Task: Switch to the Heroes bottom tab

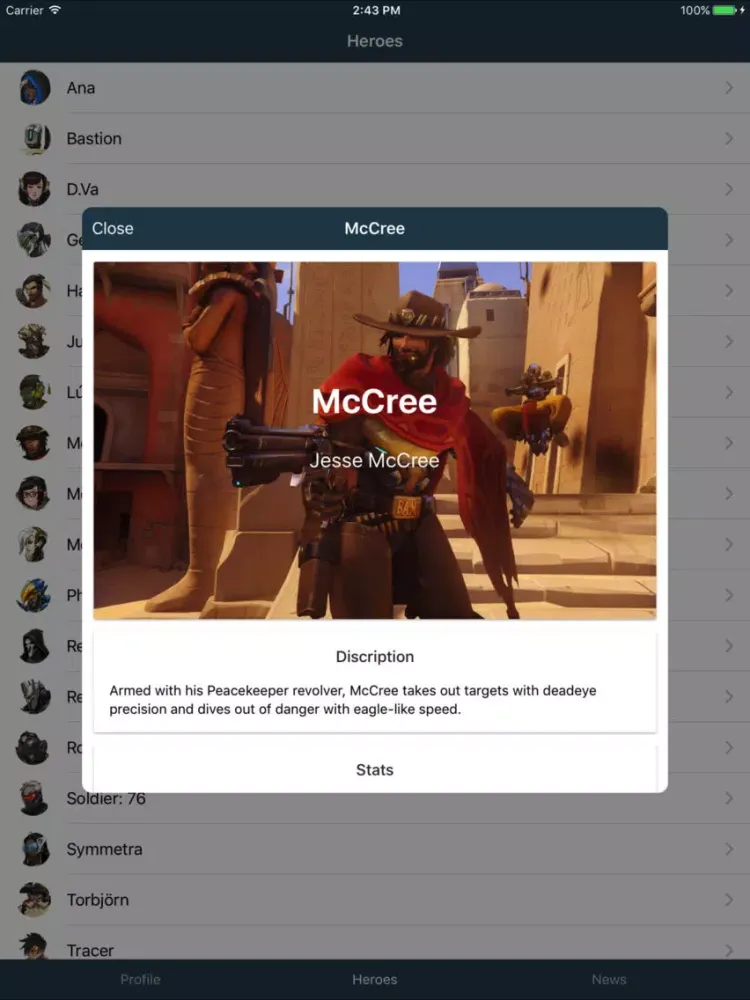Action: coord(374,979)
